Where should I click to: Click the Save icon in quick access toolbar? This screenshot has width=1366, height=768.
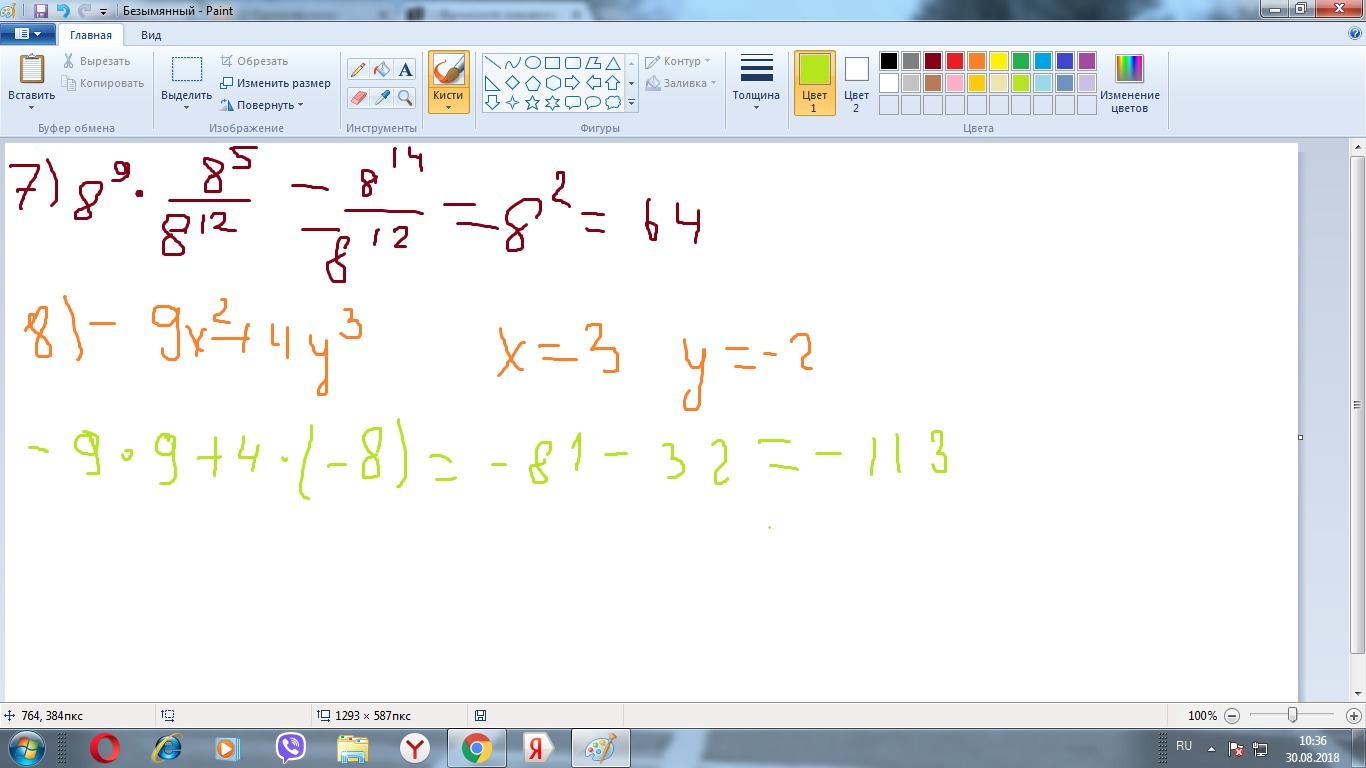point(41,10)
